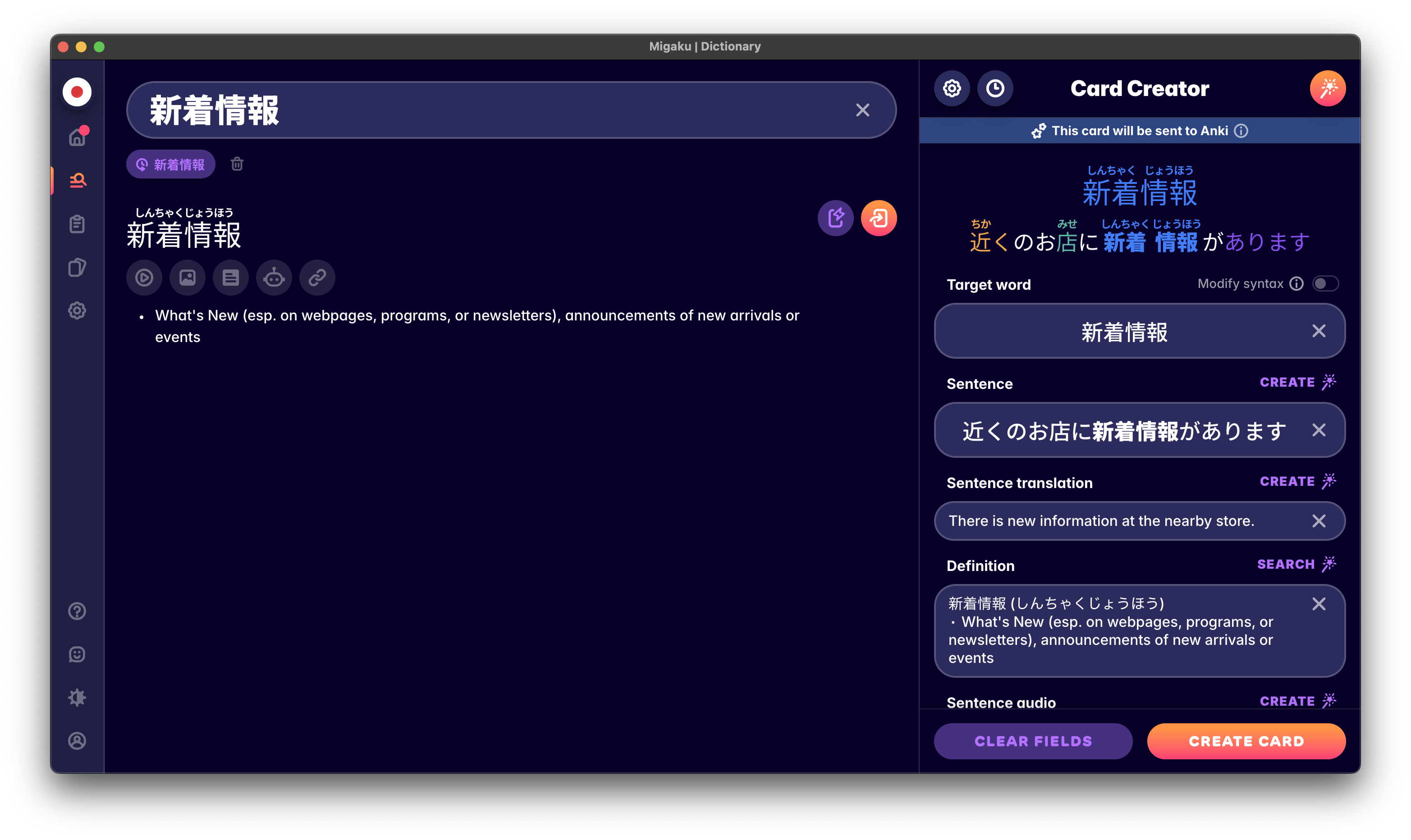Click 店 in the preview sentence
Image resolution: width=1411 pixels, height=840 pixels.
pos(1067,242)
